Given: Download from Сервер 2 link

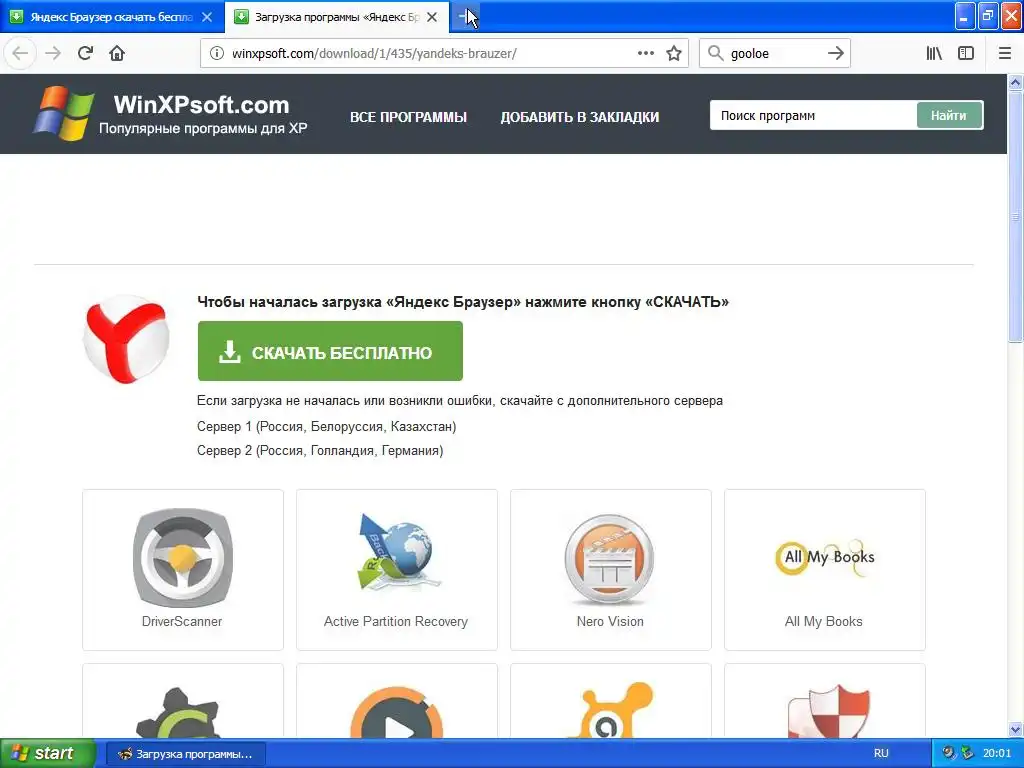Looking at the screenshot, I should 320,451.
